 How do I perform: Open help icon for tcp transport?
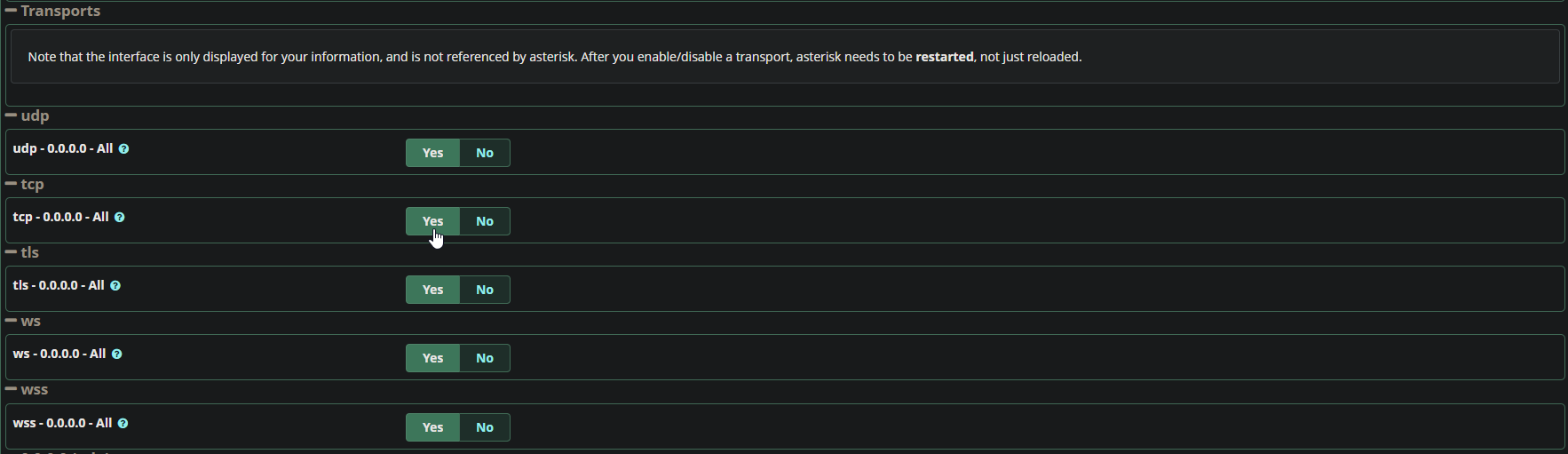(x=120, y=218)
